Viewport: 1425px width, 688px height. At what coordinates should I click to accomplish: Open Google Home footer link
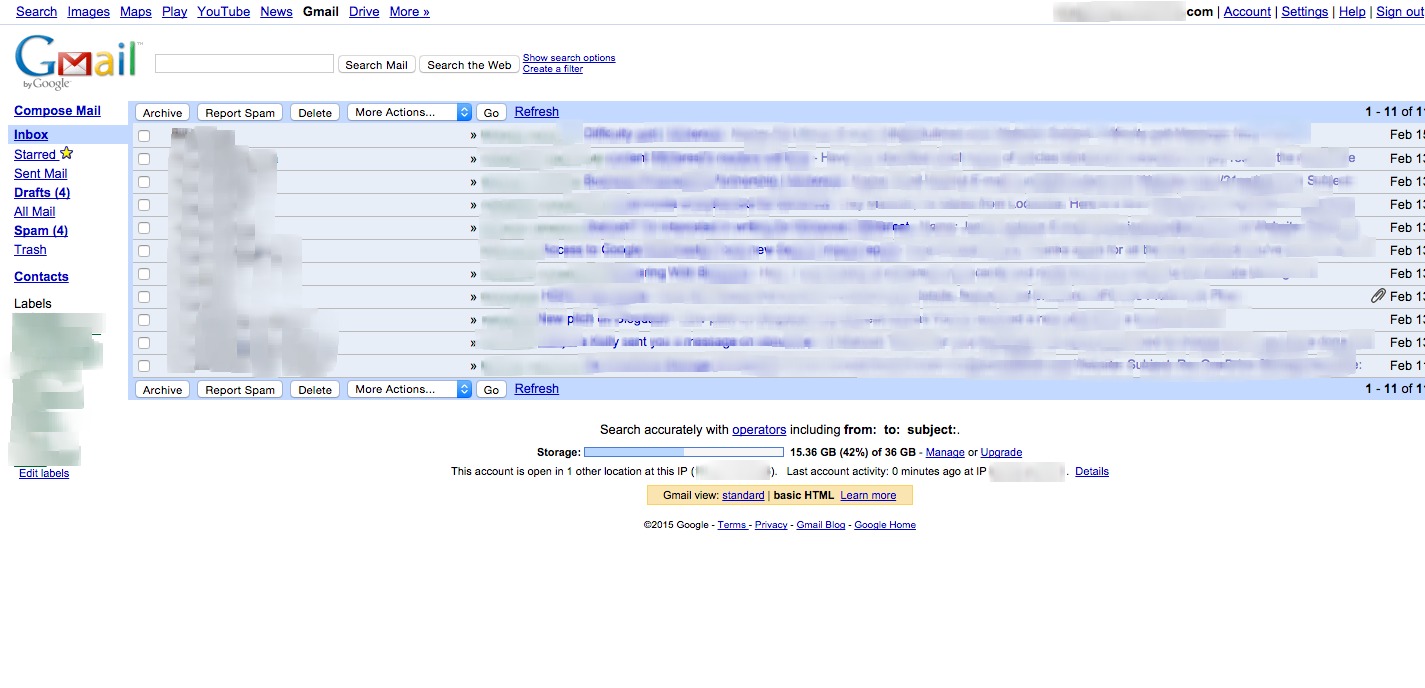click(885, 525)
